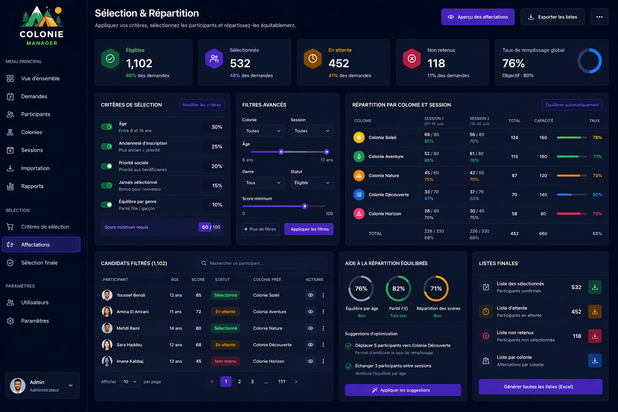The height and width of the screenshot is (412, 618).
Task: View details eye icon for Sara Haddou
Action: [x=311, y=345]
